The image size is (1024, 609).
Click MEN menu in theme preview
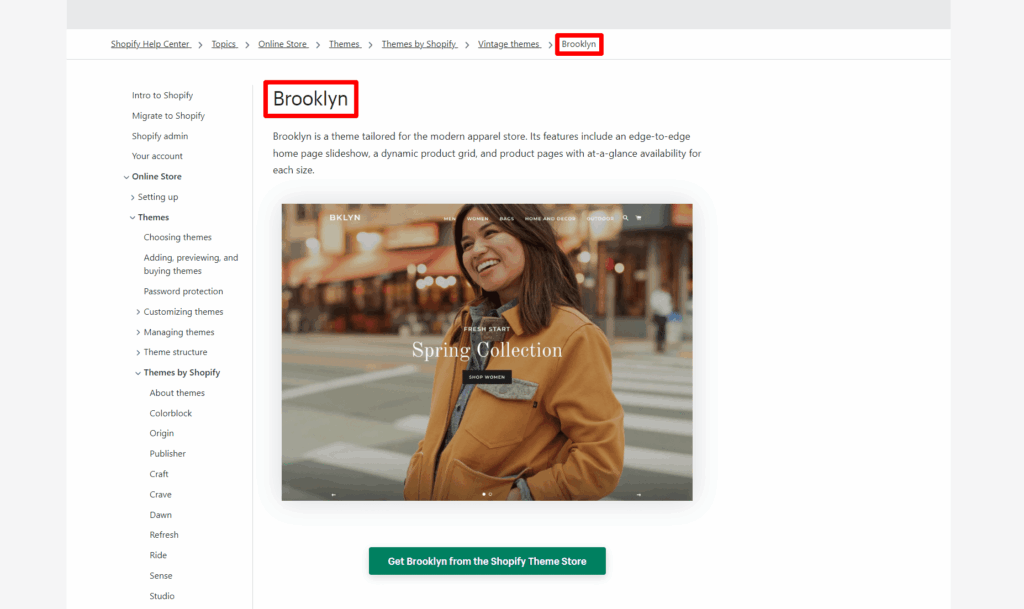point(450,219)
